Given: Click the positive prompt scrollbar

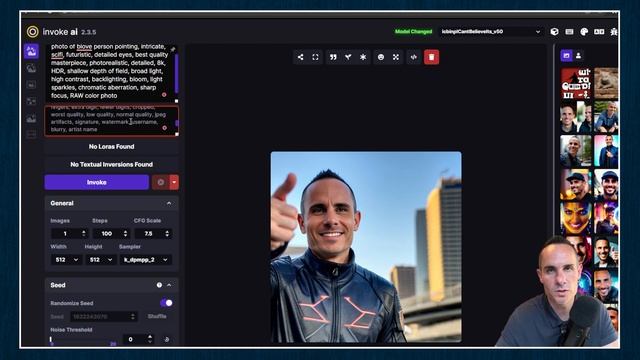Looking at the screenshot, I should (176, 73).
